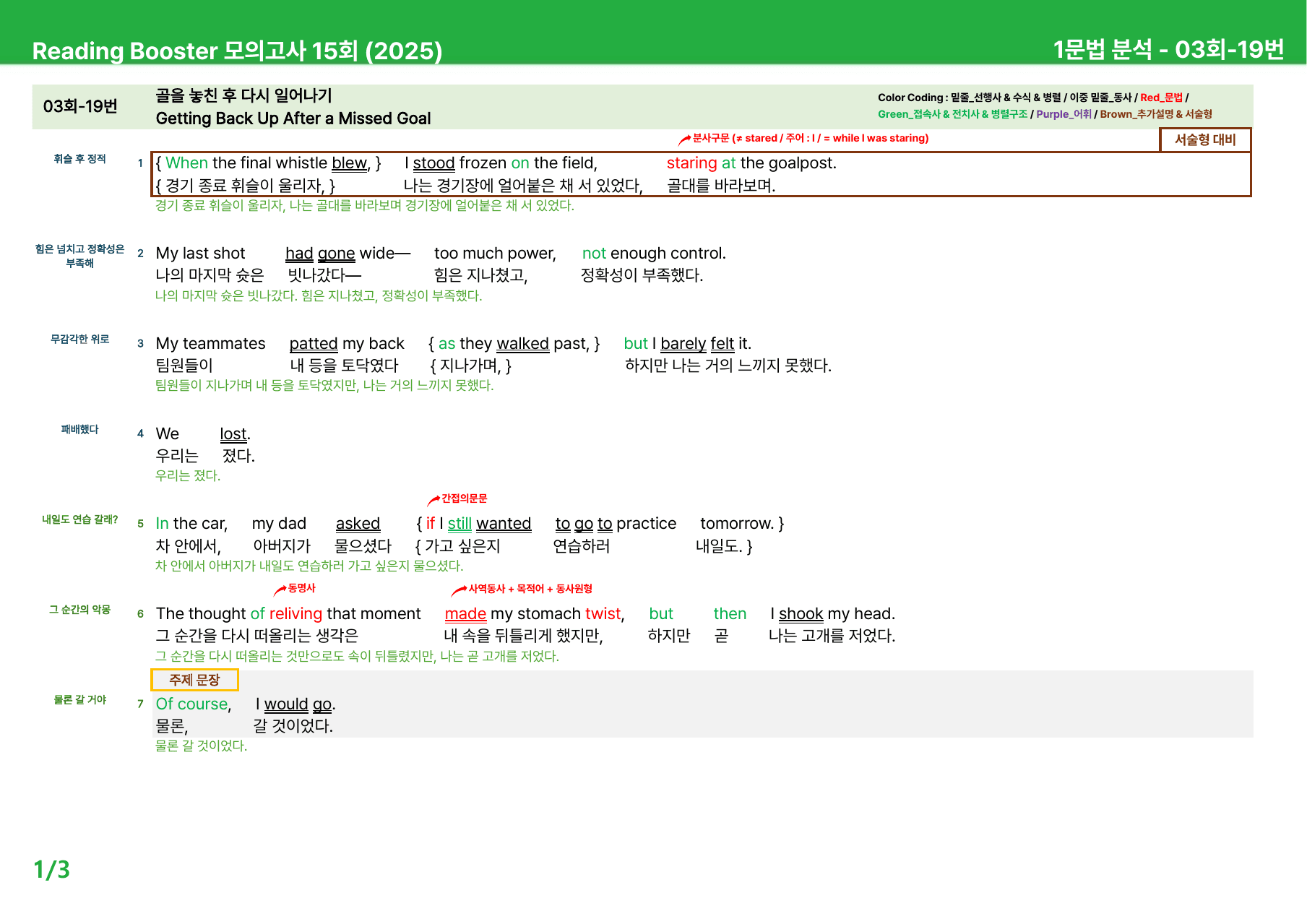Click the 'Brown_추가설명 & 서술형' legend text

(x=1156, y=114)
